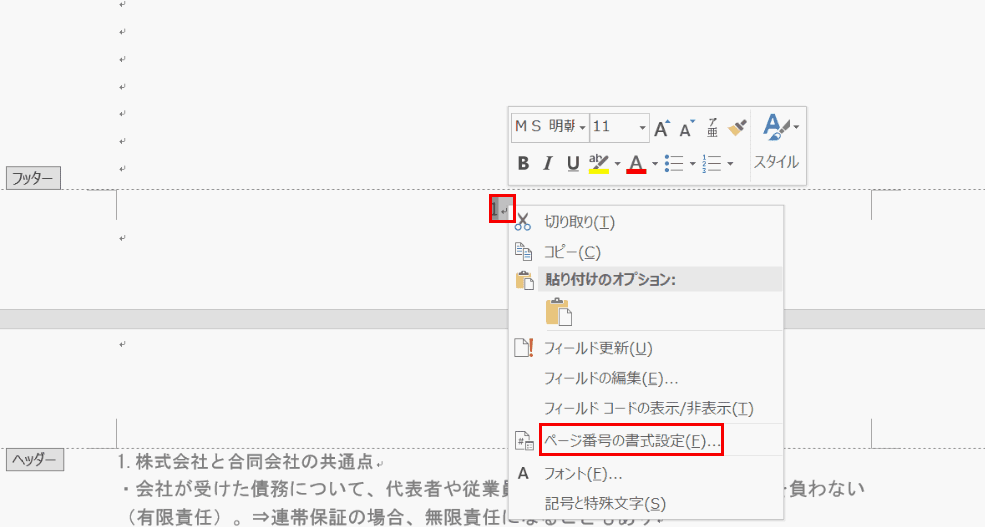Choose ページ番号の書式設定 from the context menu

(x=631, y=440)
